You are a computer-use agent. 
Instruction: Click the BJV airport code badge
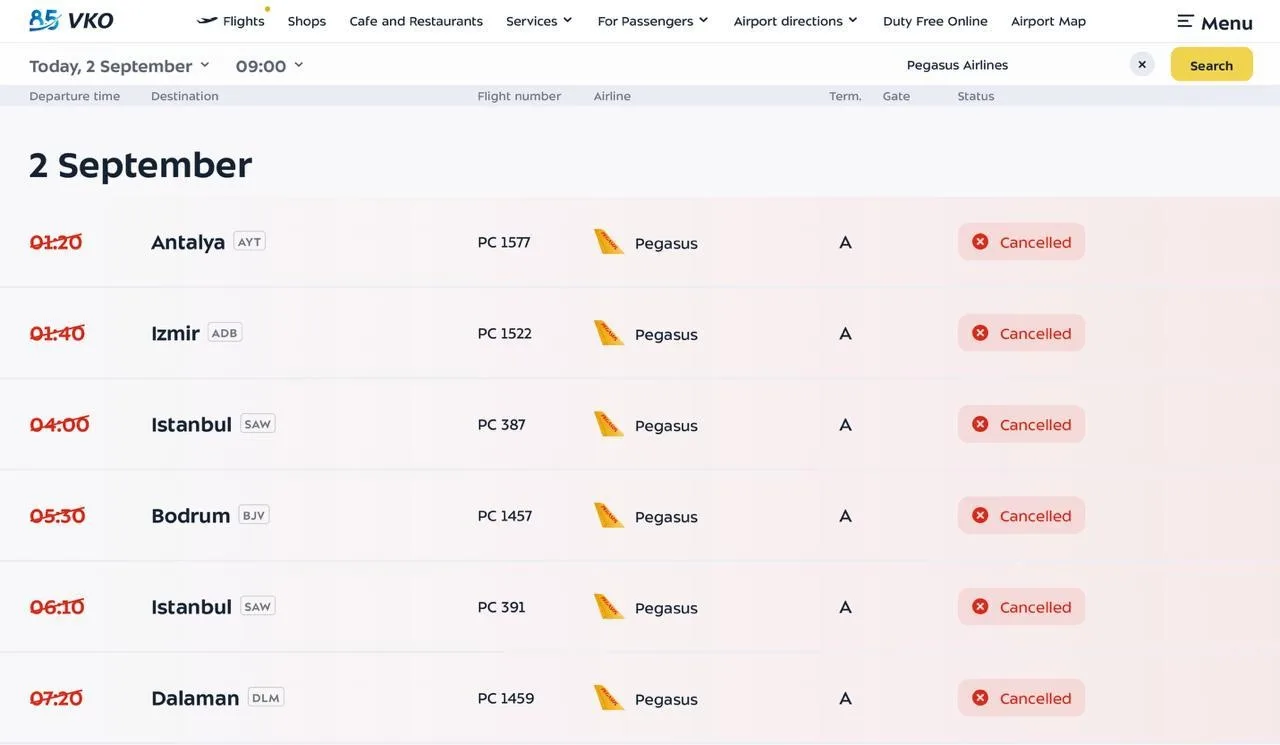254,515
